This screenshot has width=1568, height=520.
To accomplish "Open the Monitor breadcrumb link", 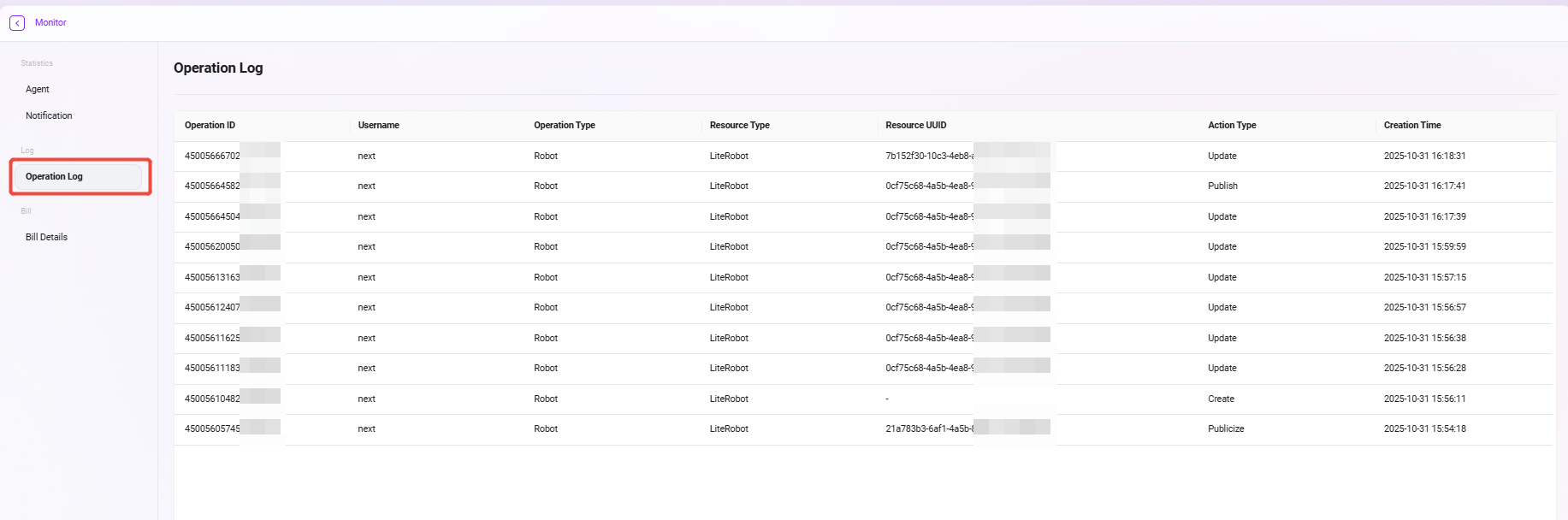I will 50,23.
